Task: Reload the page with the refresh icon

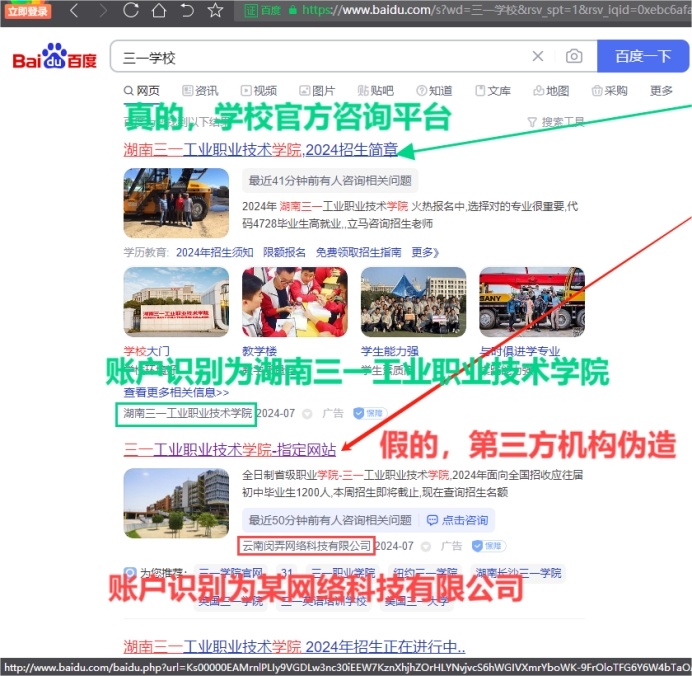Action: pos(131,10)
